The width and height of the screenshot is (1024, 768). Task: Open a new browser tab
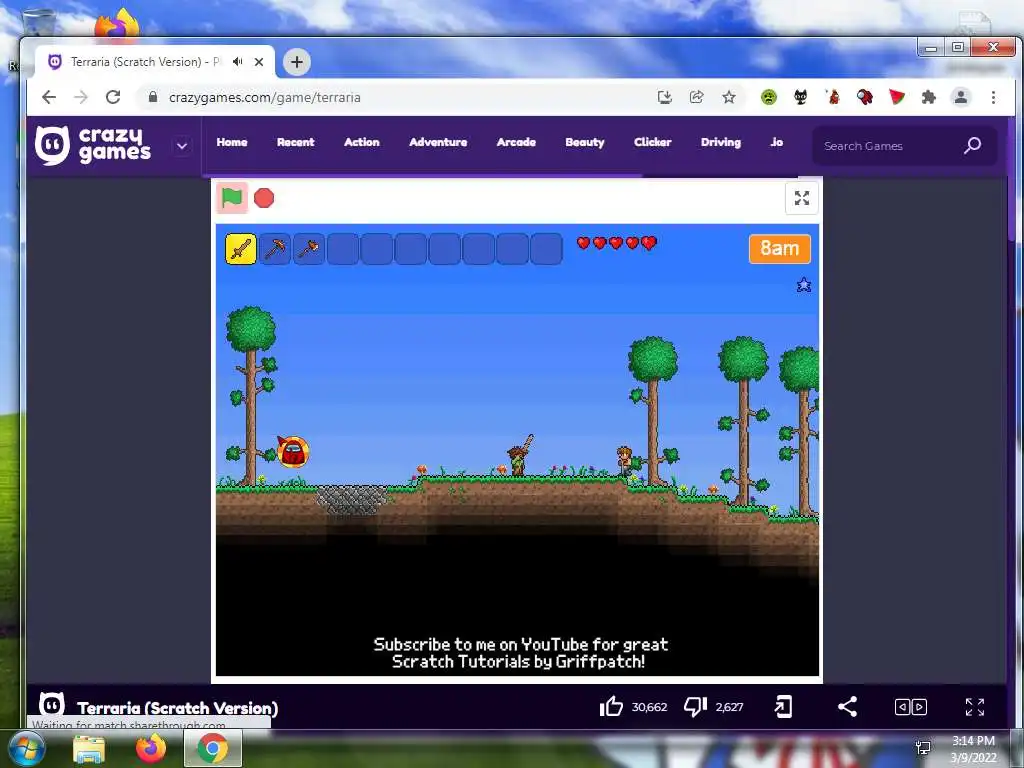click(x=297, y=62)
